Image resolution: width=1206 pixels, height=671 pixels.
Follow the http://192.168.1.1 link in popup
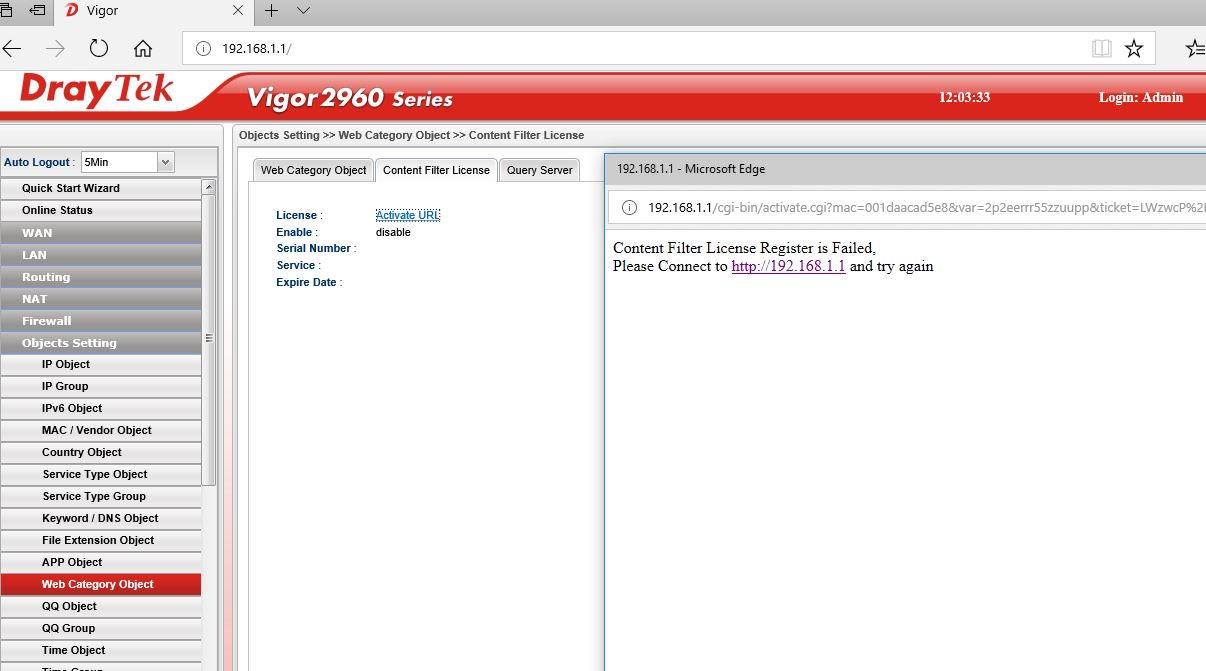[788, 266]
